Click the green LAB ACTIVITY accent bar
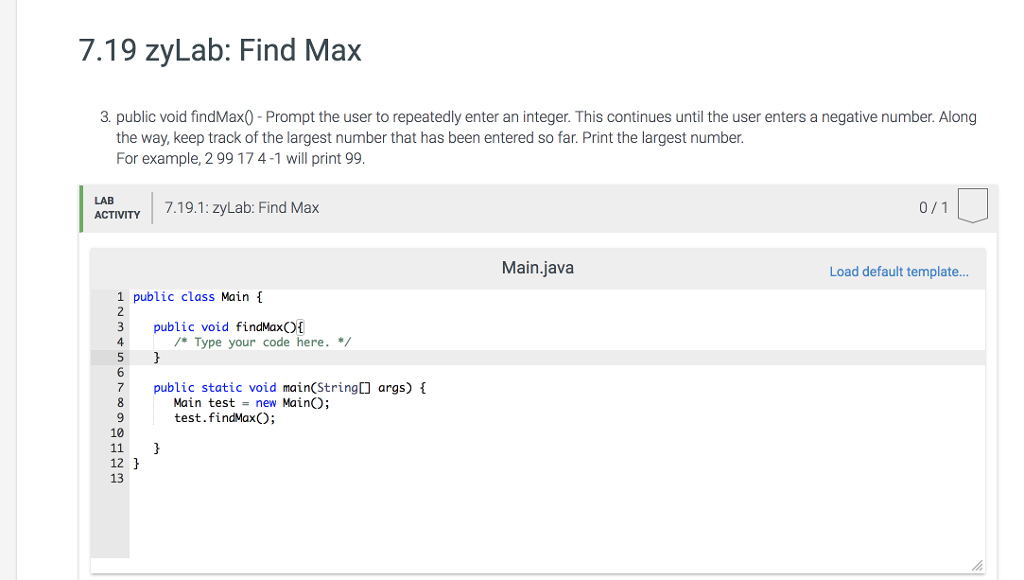The height and width of the screenshot is (580, 1024). click(x=81, y=207)
